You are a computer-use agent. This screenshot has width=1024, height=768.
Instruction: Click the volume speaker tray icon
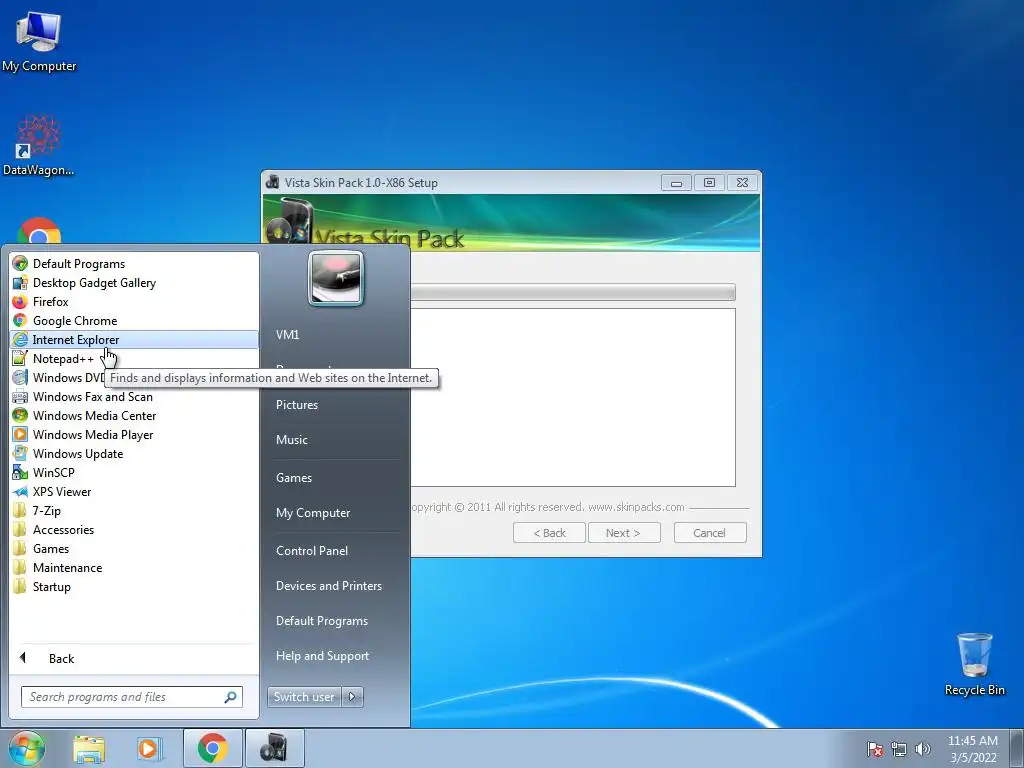[922, 749]
